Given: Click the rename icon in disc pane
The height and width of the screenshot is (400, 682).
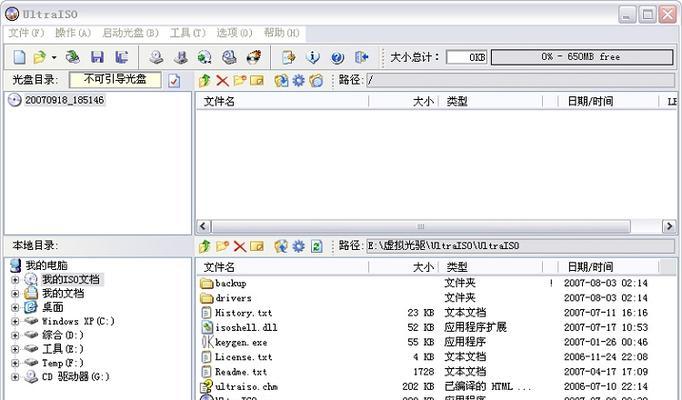Looking at the screenshot, I should point(257,80).
